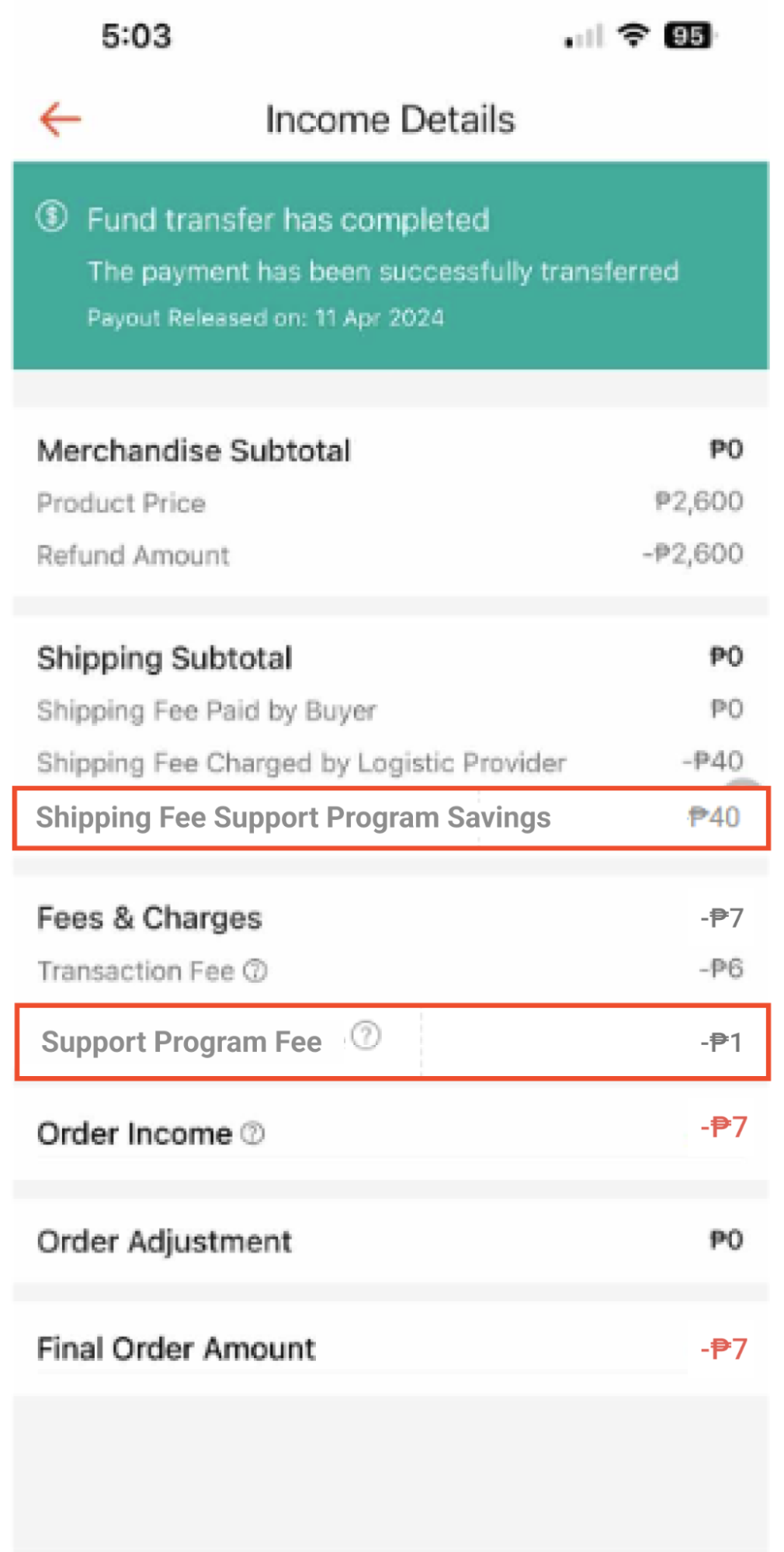Viewport: 784px width, 1552px height.
Task: Select the Shipping Fee Support Program Savings row
Action: [295, 818]
